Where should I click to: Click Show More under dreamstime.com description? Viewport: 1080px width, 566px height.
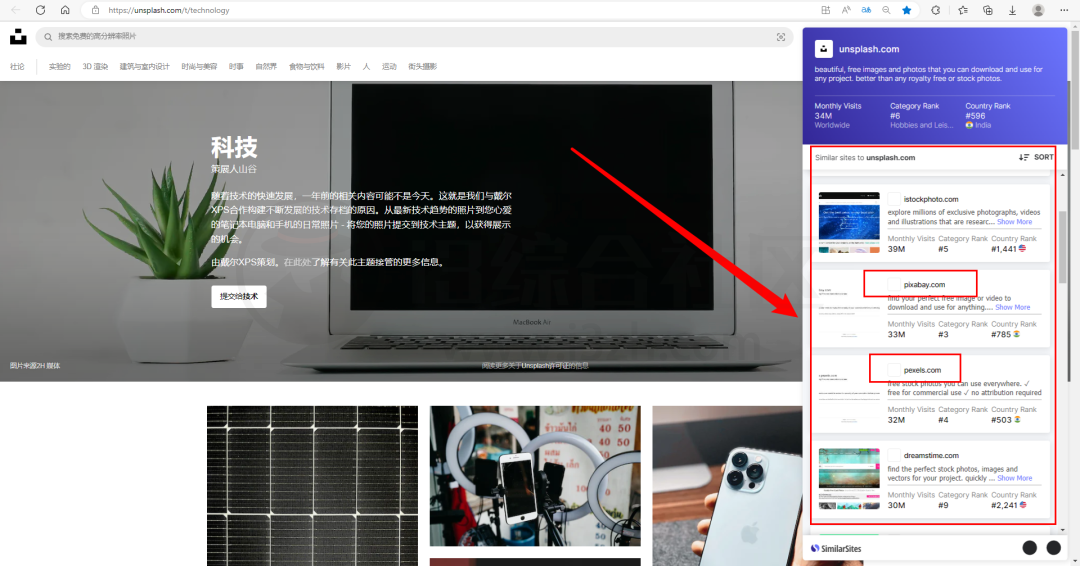pos(1015,478)
